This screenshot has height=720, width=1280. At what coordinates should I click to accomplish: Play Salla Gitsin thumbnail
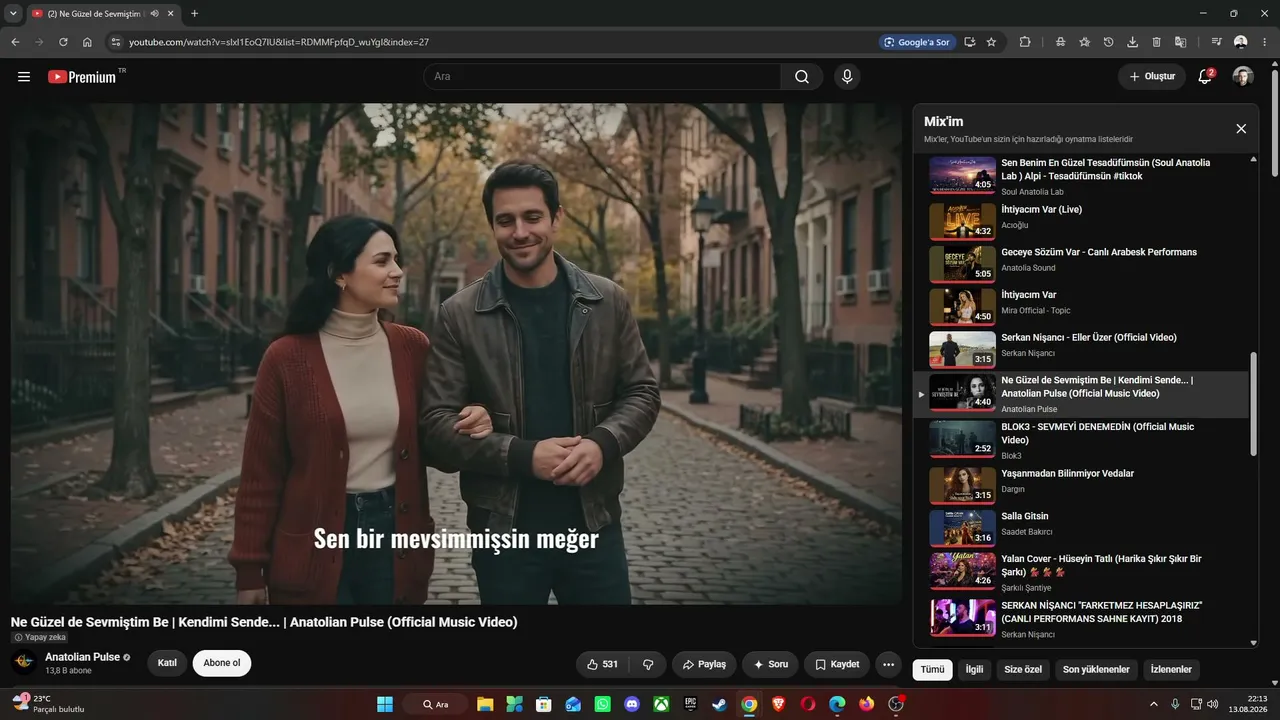[962, 528]
